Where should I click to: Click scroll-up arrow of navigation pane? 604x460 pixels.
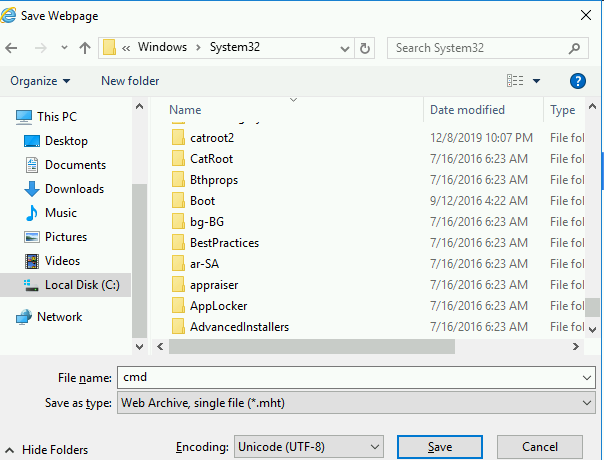[139, 106]
